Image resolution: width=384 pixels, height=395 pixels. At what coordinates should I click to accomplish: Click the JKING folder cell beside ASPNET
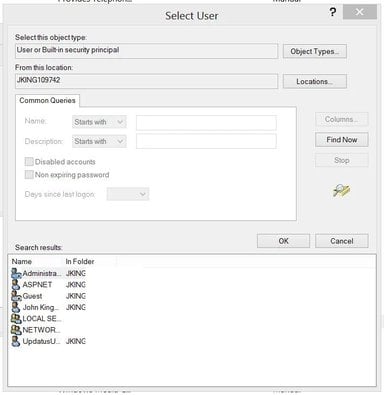pos(76,285)
